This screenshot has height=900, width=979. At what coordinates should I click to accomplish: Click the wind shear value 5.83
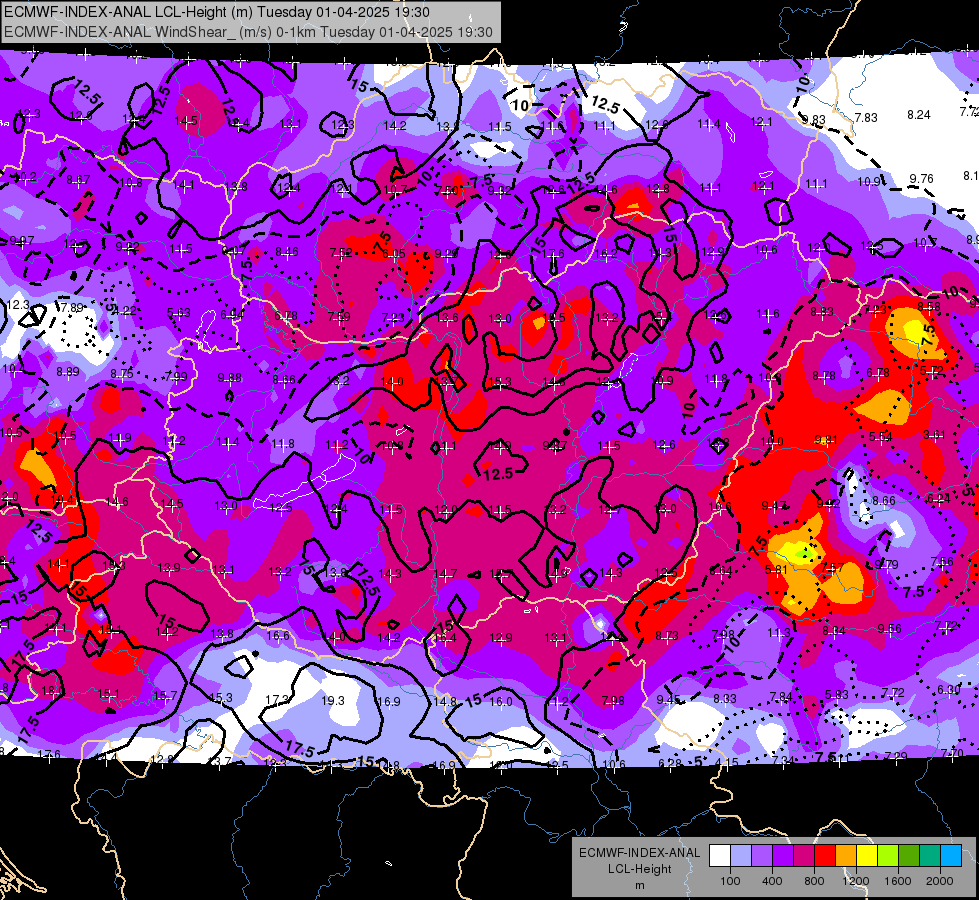pyautogui.click(x=837, y=695)
